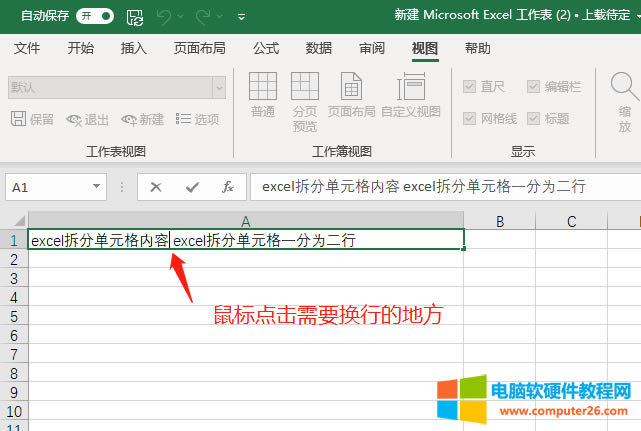Screen dimensions: 641x431
Task: Toggle the 标题 headings checkbox
Action: pos(533,119)
